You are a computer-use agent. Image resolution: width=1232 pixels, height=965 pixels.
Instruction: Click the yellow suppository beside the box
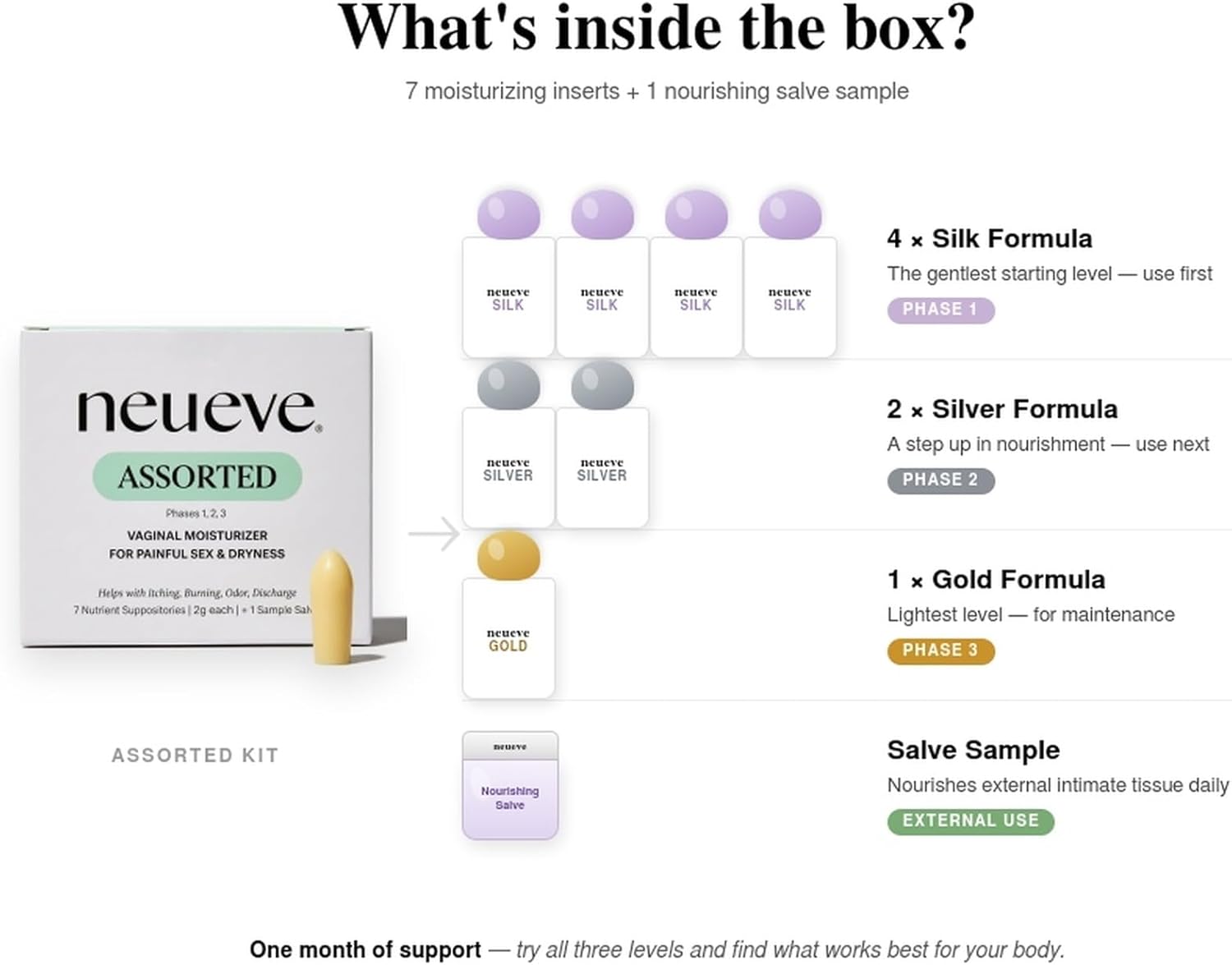[333, 607]
